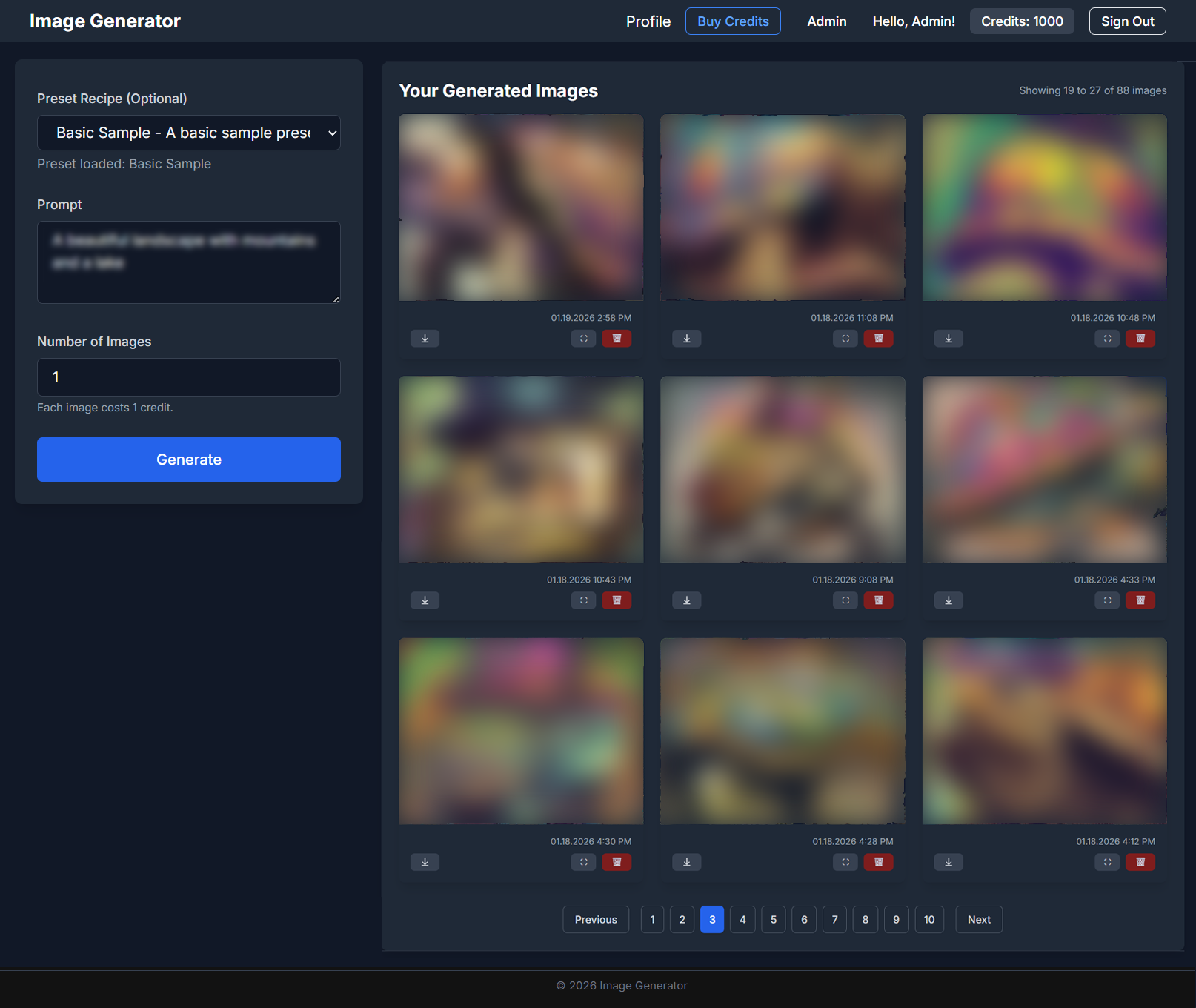Expand the image dated 01.18.2026 4:33 PM fullscreen
The height and width of the screenshot is (1008, 1196).
pyautogui.click(x=1107, y=600)
